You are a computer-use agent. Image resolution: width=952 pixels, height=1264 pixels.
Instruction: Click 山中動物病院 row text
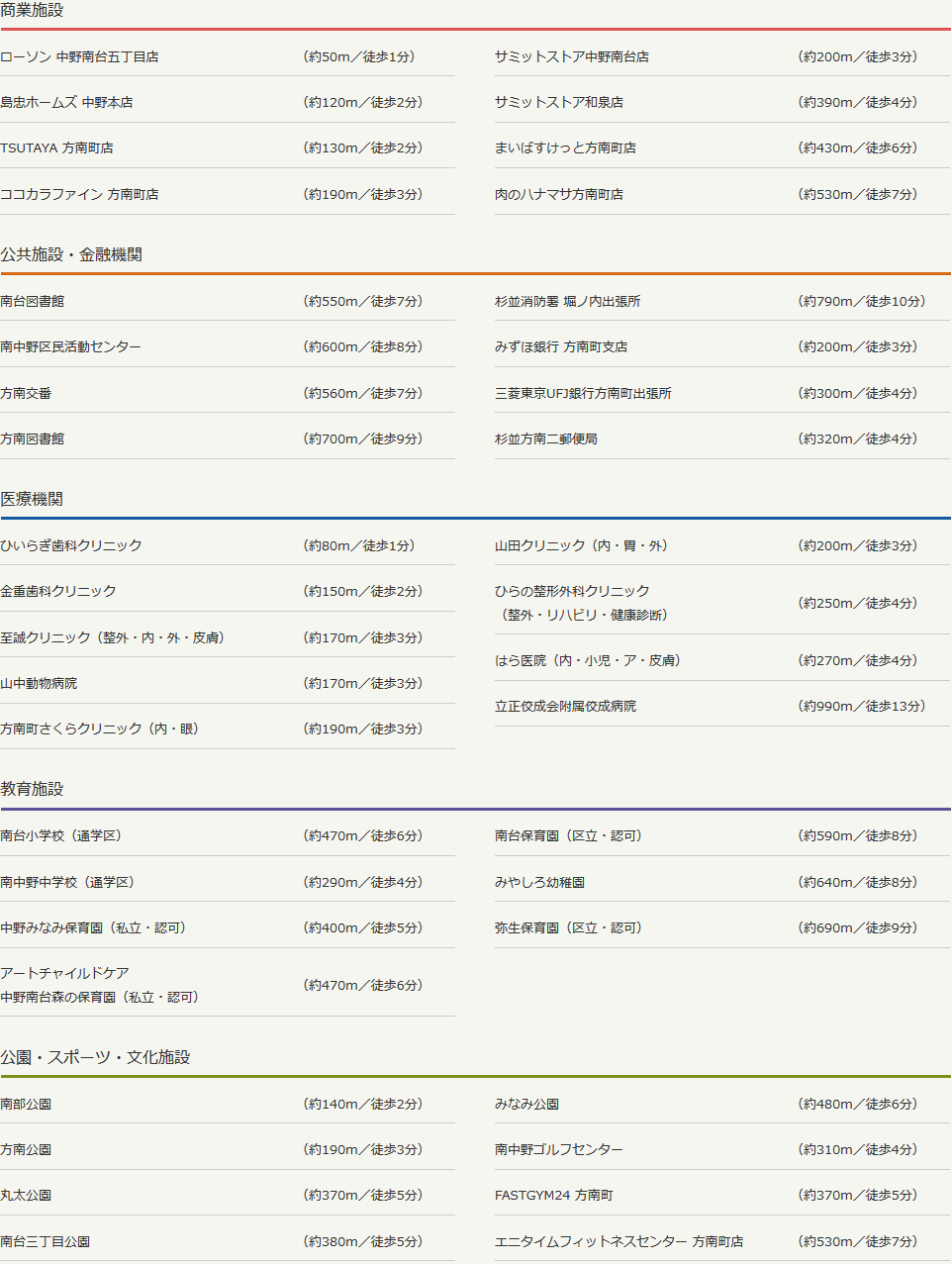39,683
